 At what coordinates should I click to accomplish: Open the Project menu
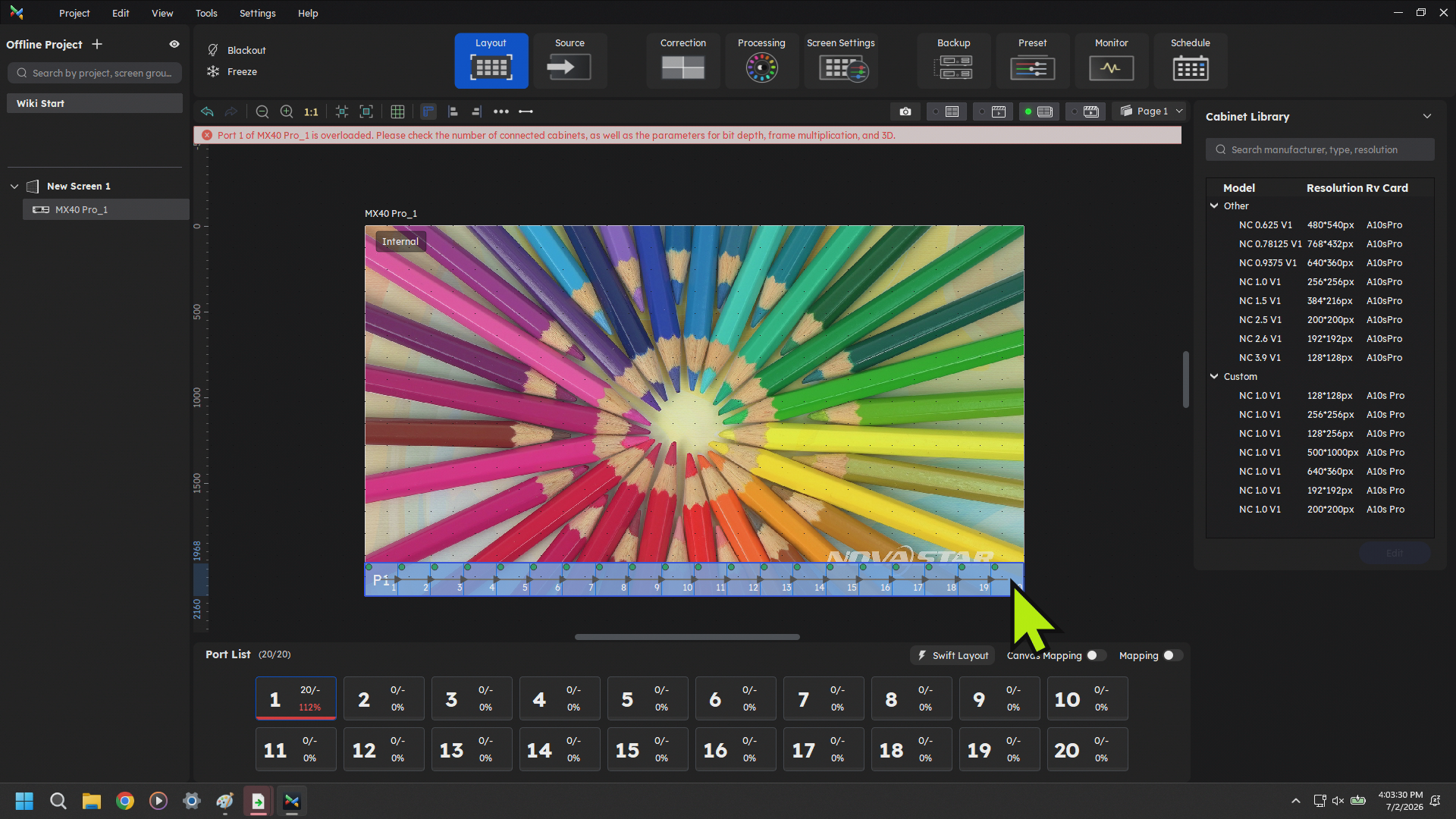click(74, 13)
